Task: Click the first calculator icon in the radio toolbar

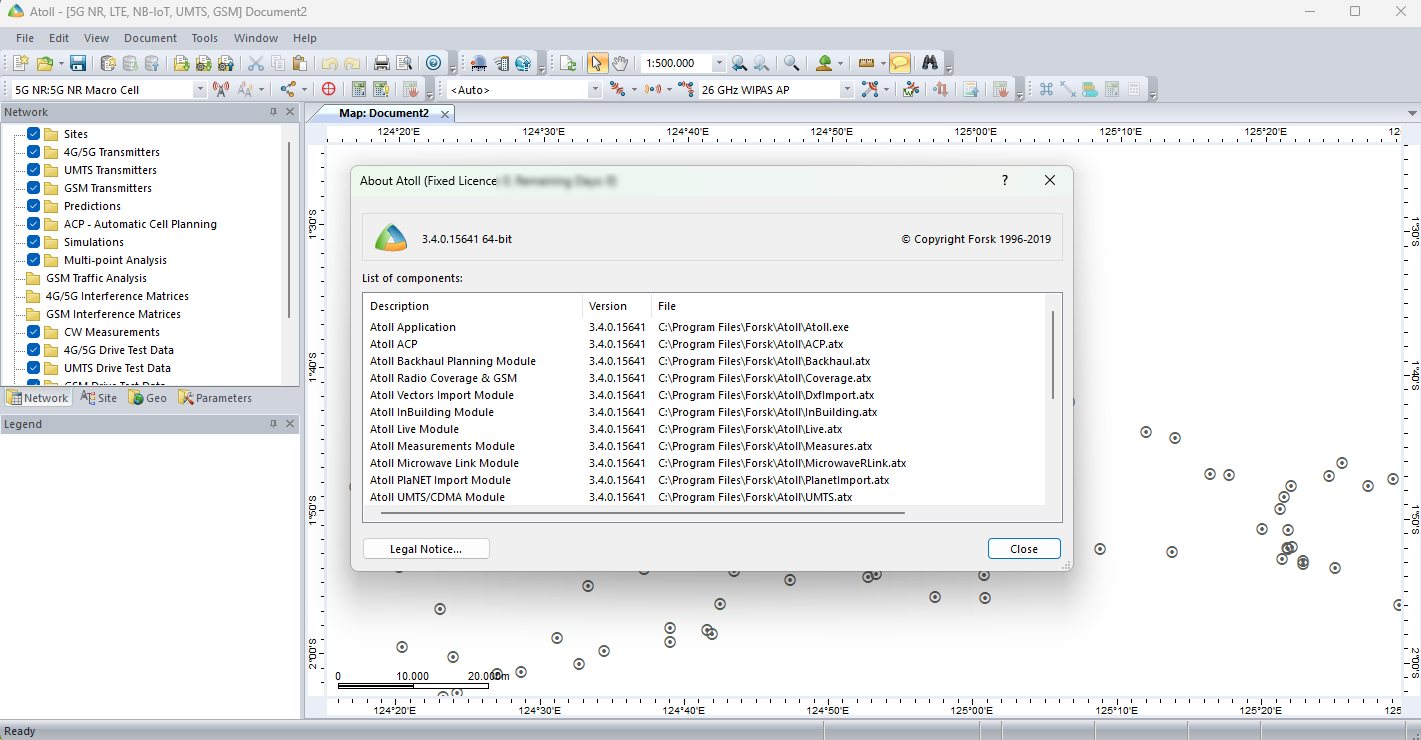Action: pos(357,89)
